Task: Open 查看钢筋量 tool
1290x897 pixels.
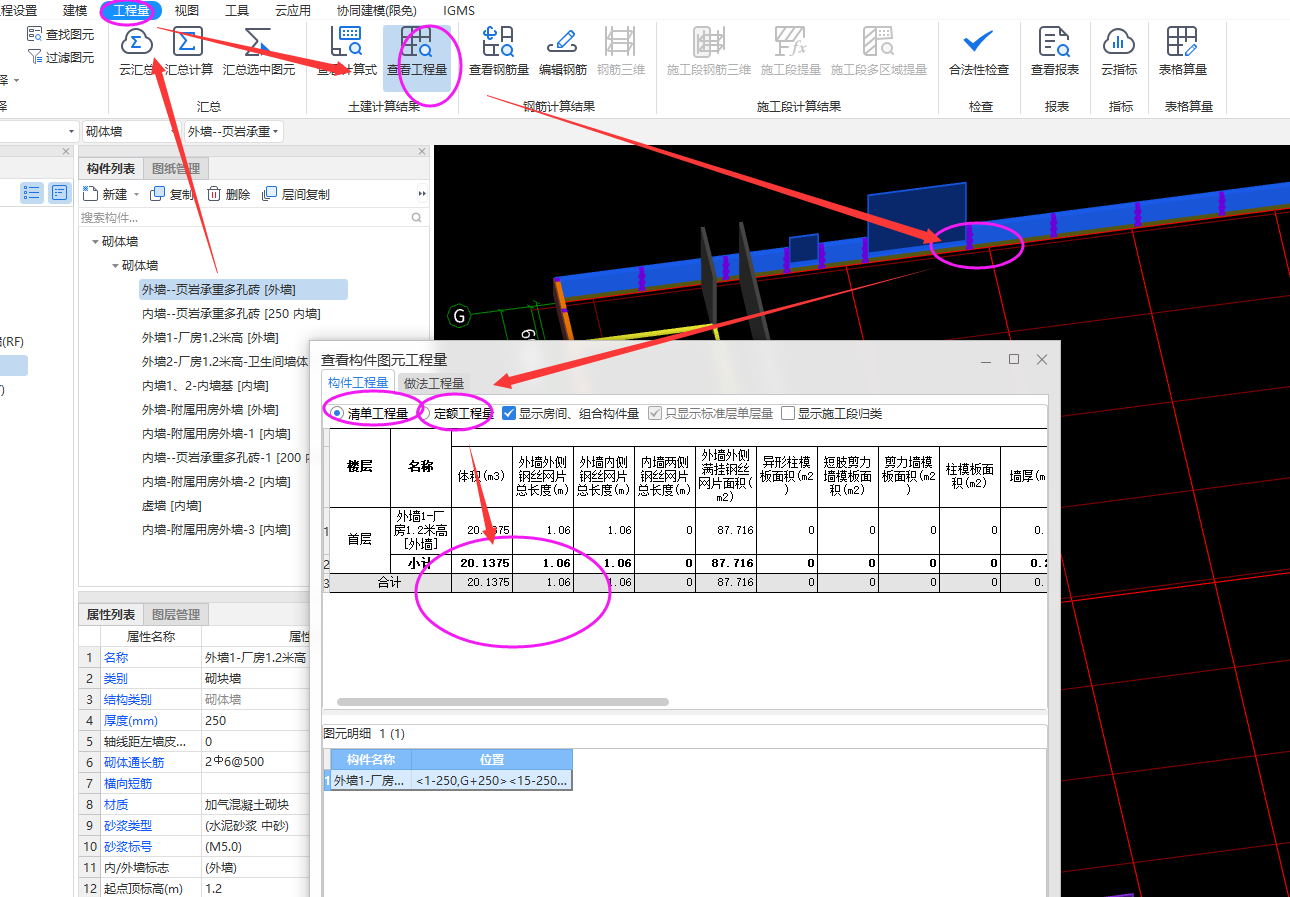Action: click(x=498, y=53)
